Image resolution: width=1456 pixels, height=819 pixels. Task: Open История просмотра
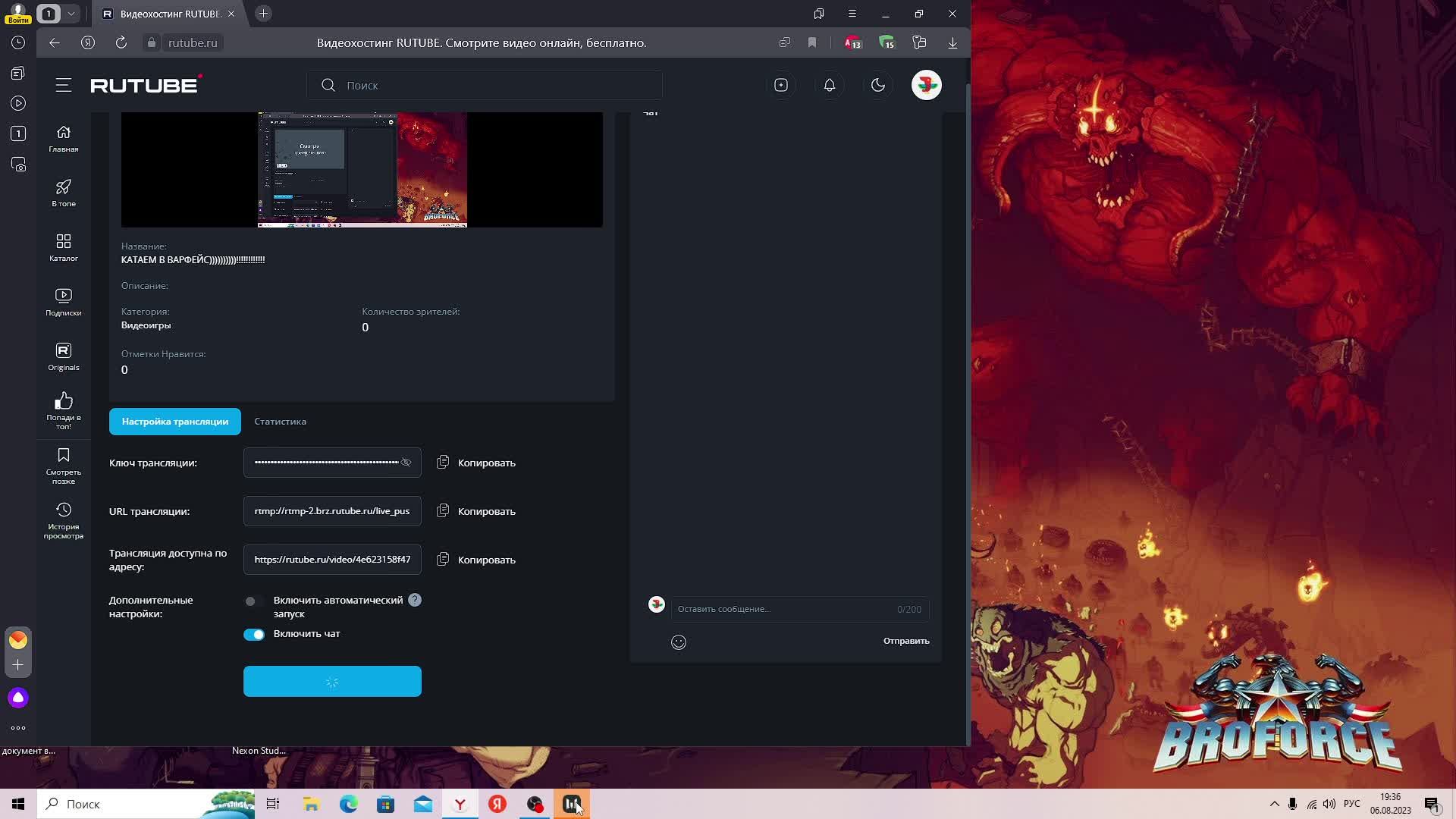point(64,520)
